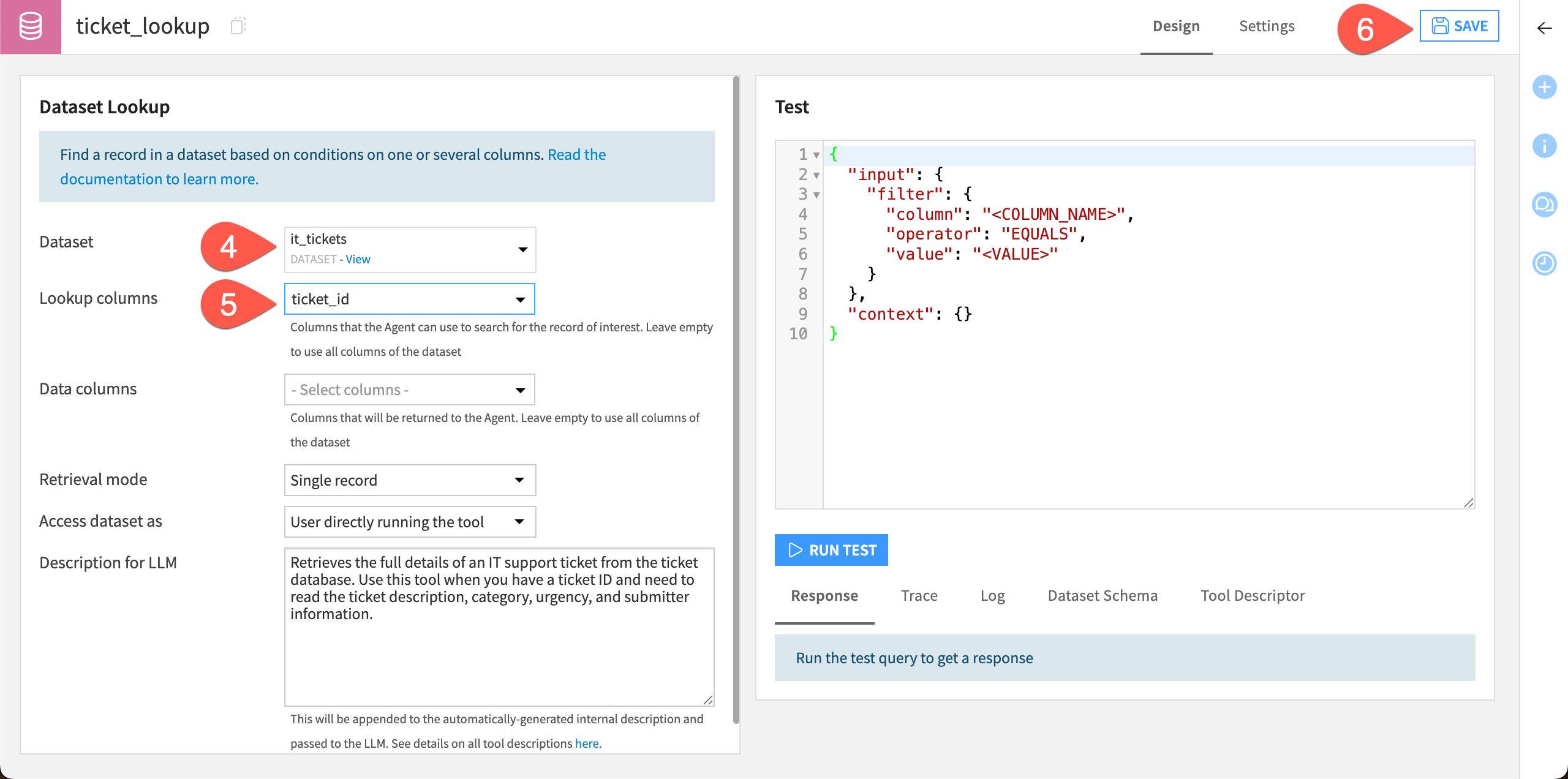Click line number 10 in the gutter
Image resolution: width=1568 pixels, height=779 pixels.
(798, 334)
